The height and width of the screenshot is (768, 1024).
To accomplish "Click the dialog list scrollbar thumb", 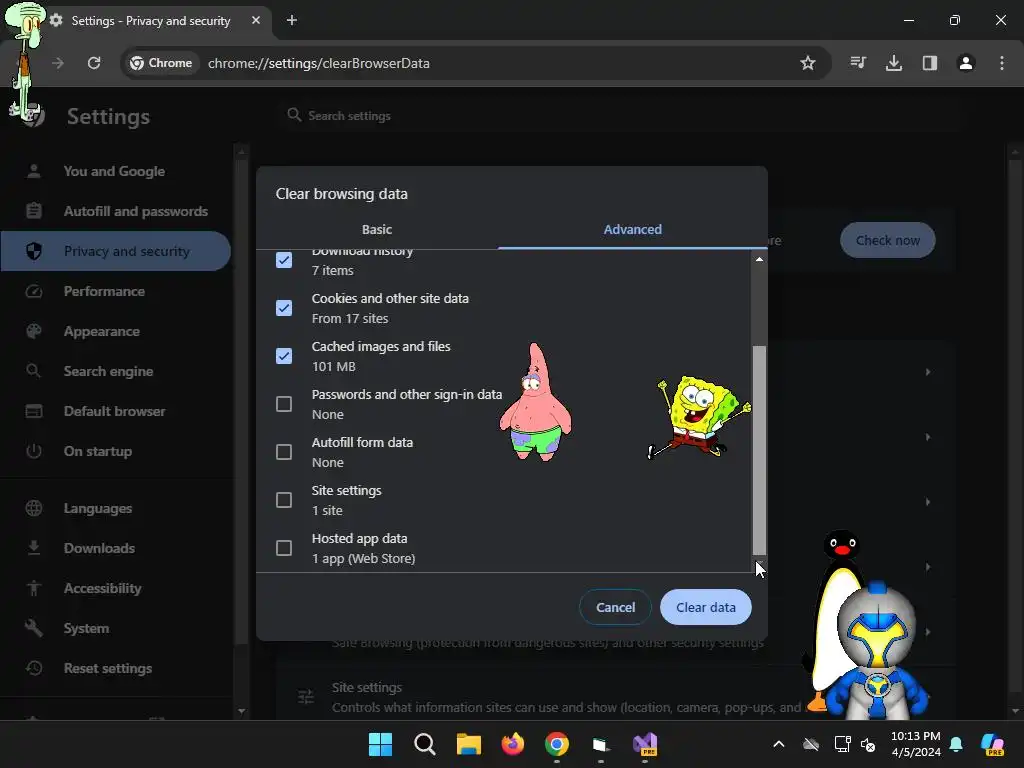I will (759, 451).
